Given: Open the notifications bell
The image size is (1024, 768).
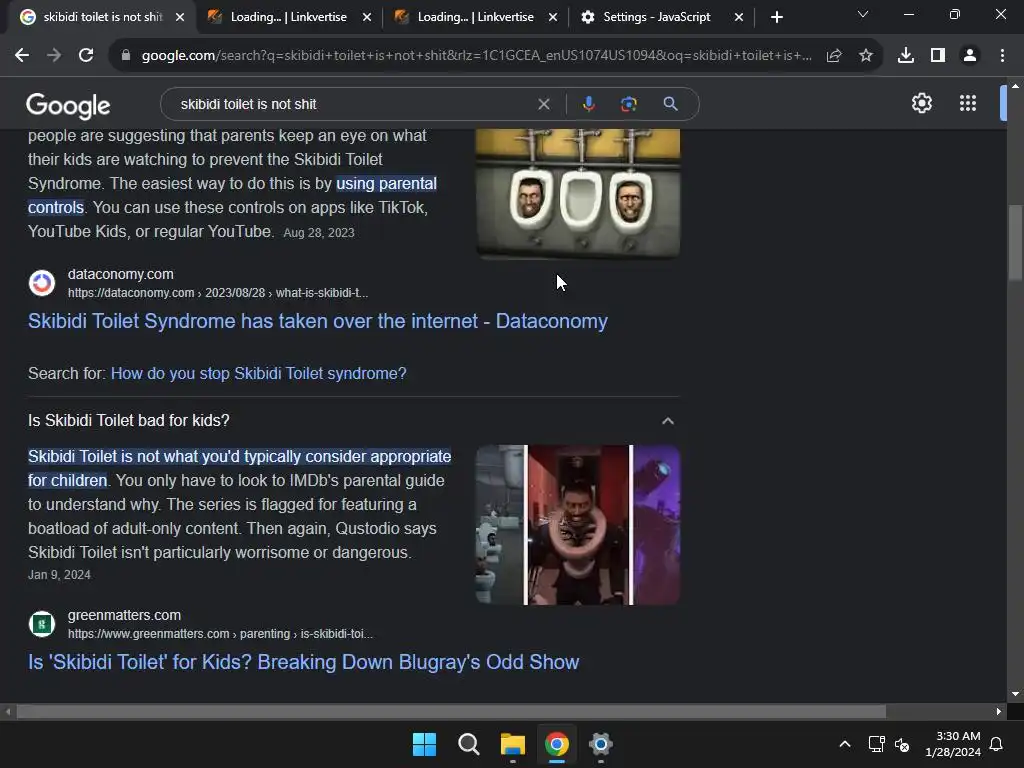Looking at the screenshot, I should (997, 744).
